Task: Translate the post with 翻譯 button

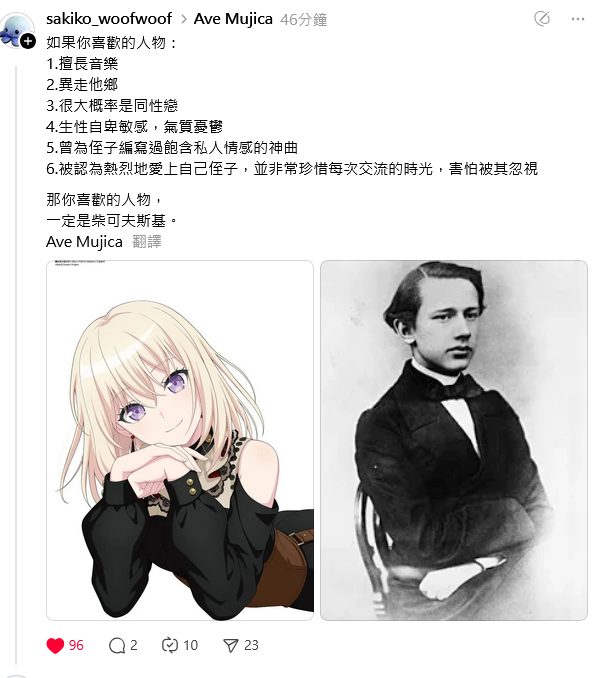Action: pyautogui.click(x=147, y=242)
